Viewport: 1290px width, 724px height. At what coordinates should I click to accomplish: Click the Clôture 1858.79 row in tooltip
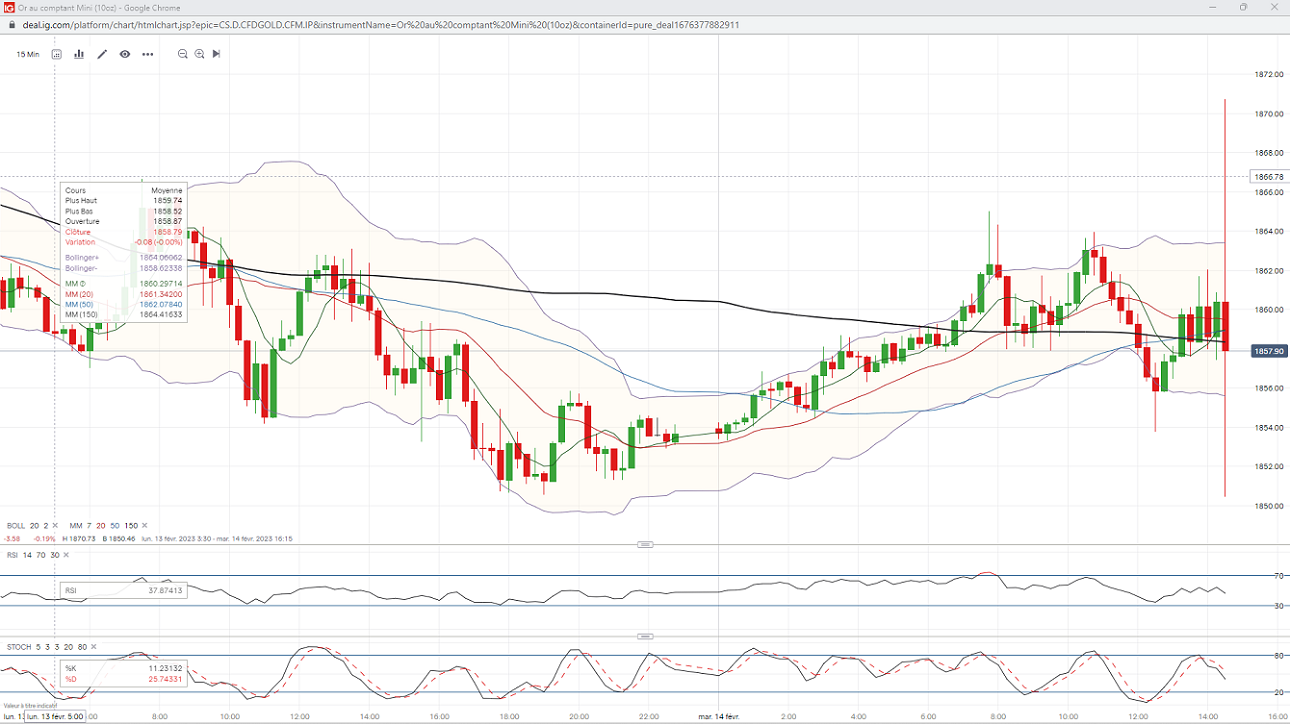coord(124,232)
